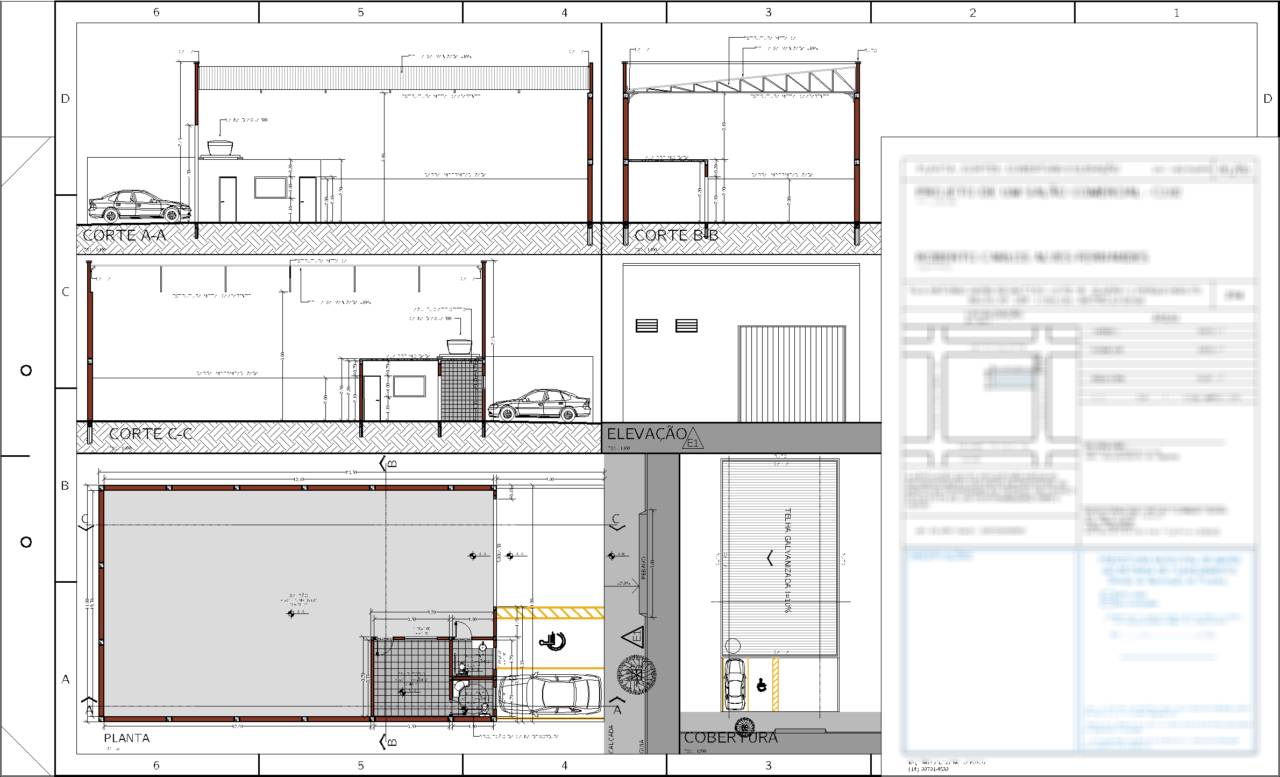Image resolution: width=1280 pixels, height=777 pixels.
Task: Select the TELHA GALVANIZADA roof label
Action: pos(788,561)
